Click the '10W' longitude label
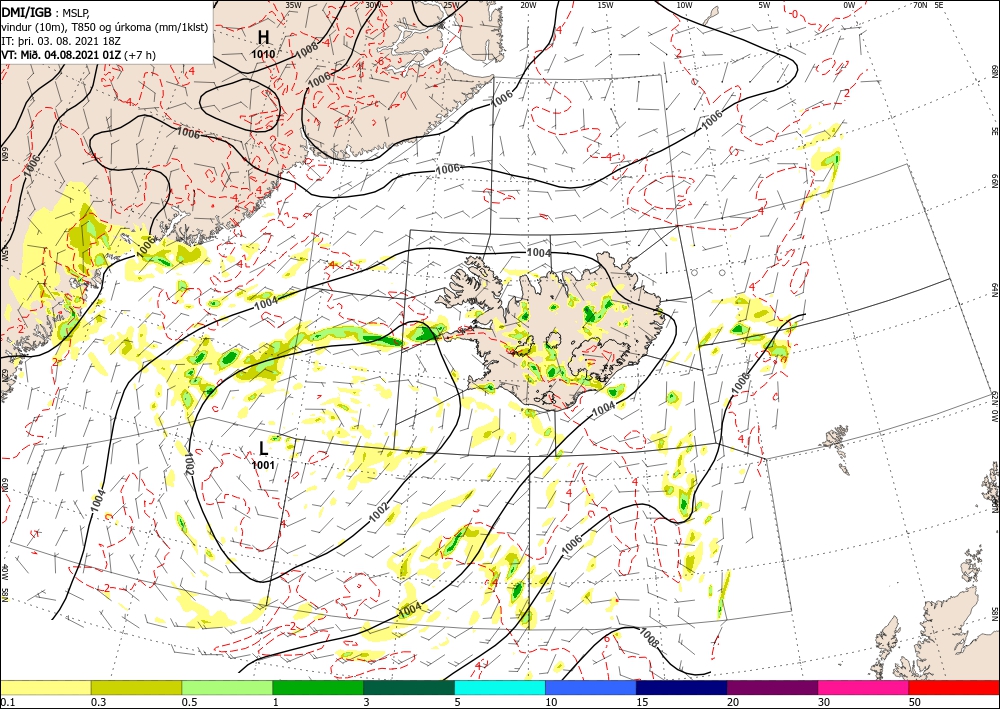 point(684,5)
